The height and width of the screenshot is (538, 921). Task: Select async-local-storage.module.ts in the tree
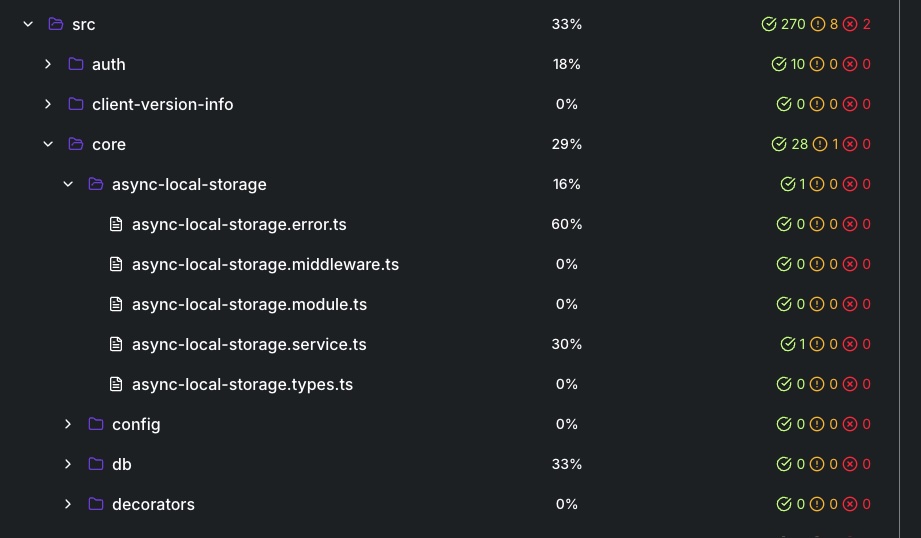(x=249, y=304)
